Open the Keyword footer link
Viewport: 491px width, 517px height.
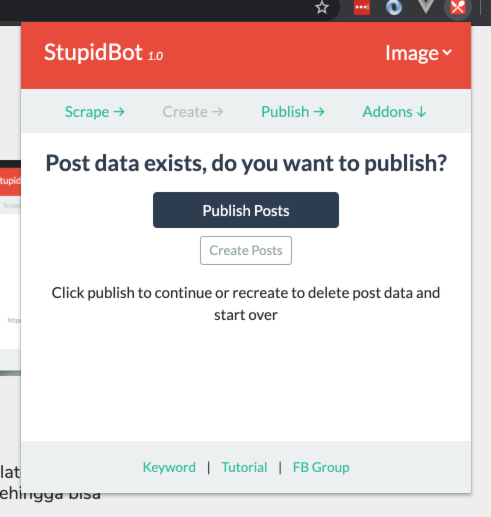pos(169,467)
